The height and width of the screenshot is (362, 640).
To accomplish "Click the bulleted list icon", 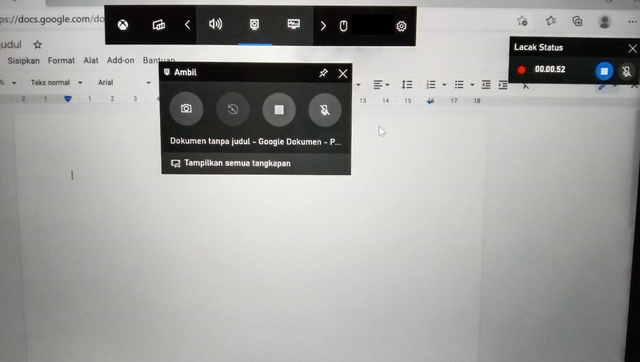I will point(459,84).
